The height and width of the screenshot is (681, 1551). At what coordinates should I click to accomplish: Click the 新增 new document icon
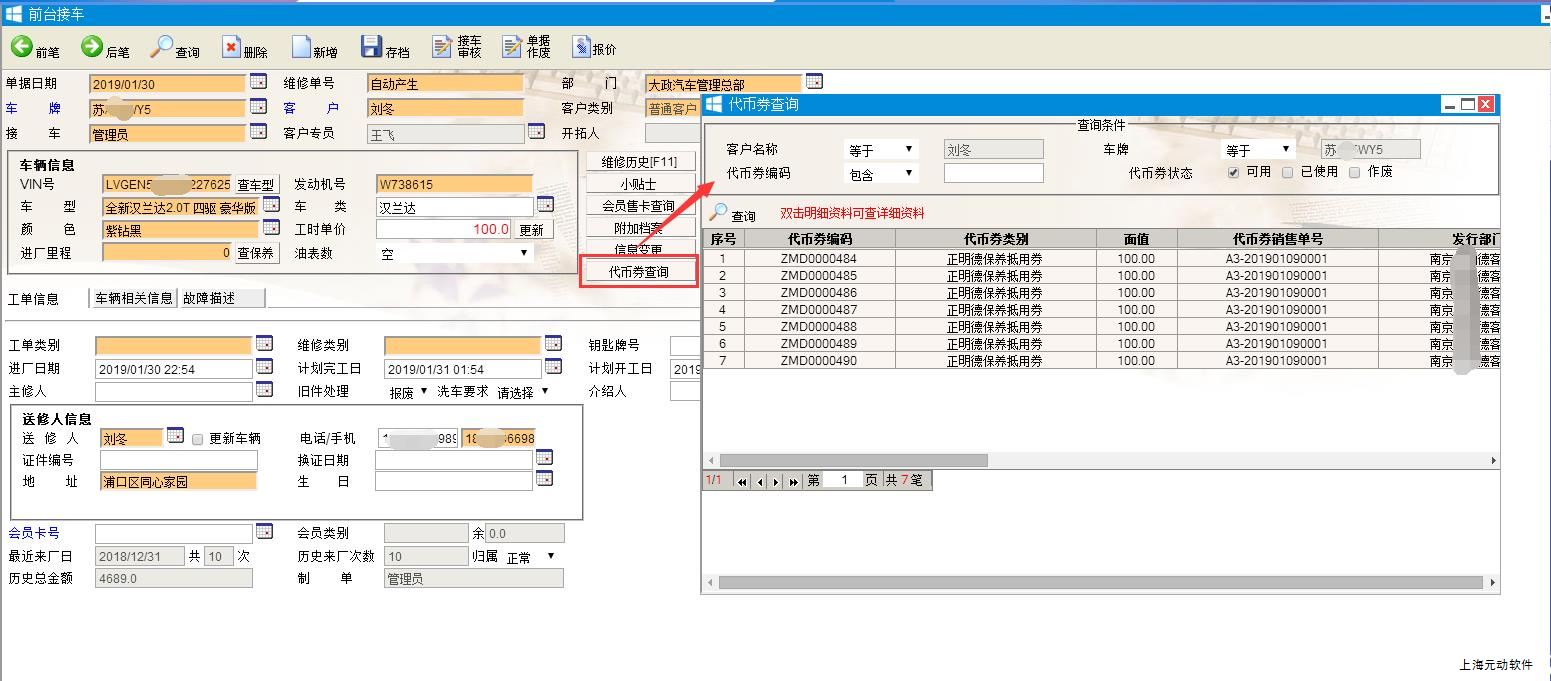click(x=301, y=47)
